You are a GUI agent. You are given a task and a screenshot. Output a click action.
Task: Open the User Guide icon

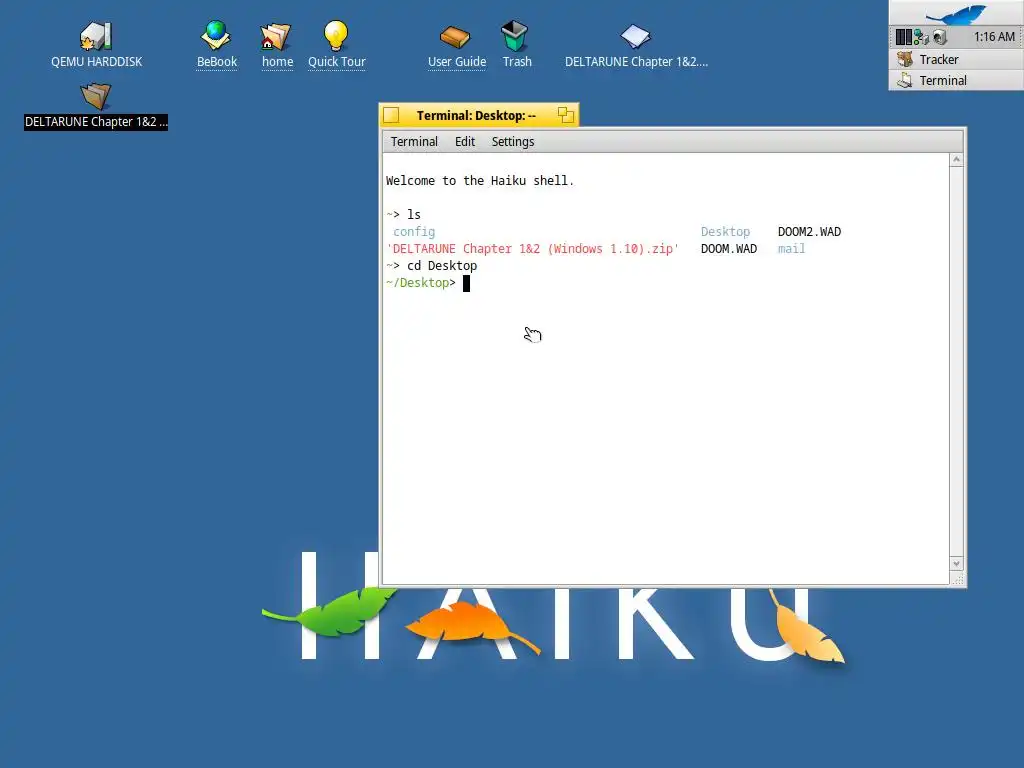[x=455, y=37]
